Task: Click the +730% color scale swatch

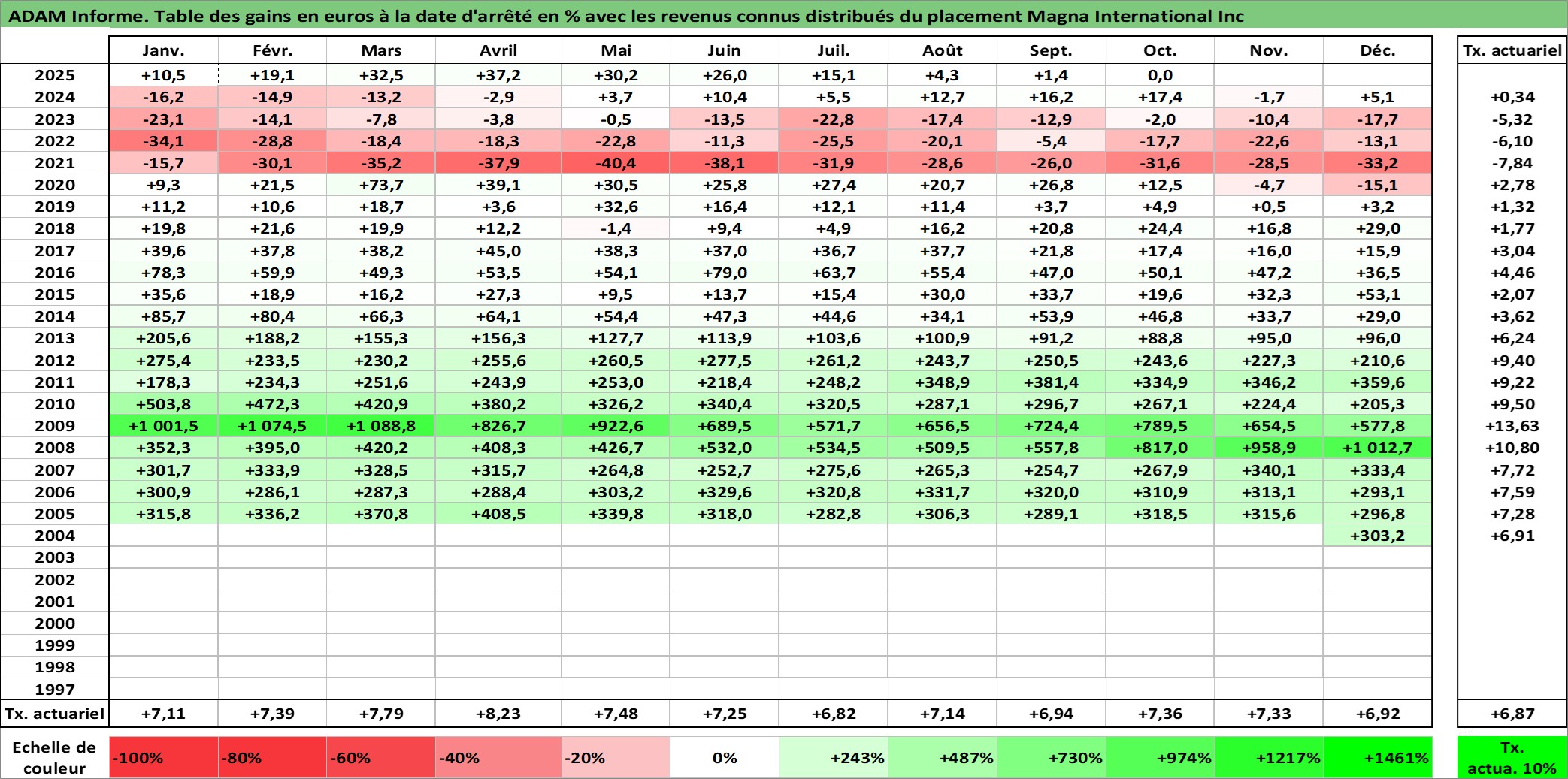Action: tap(1051, 757)
